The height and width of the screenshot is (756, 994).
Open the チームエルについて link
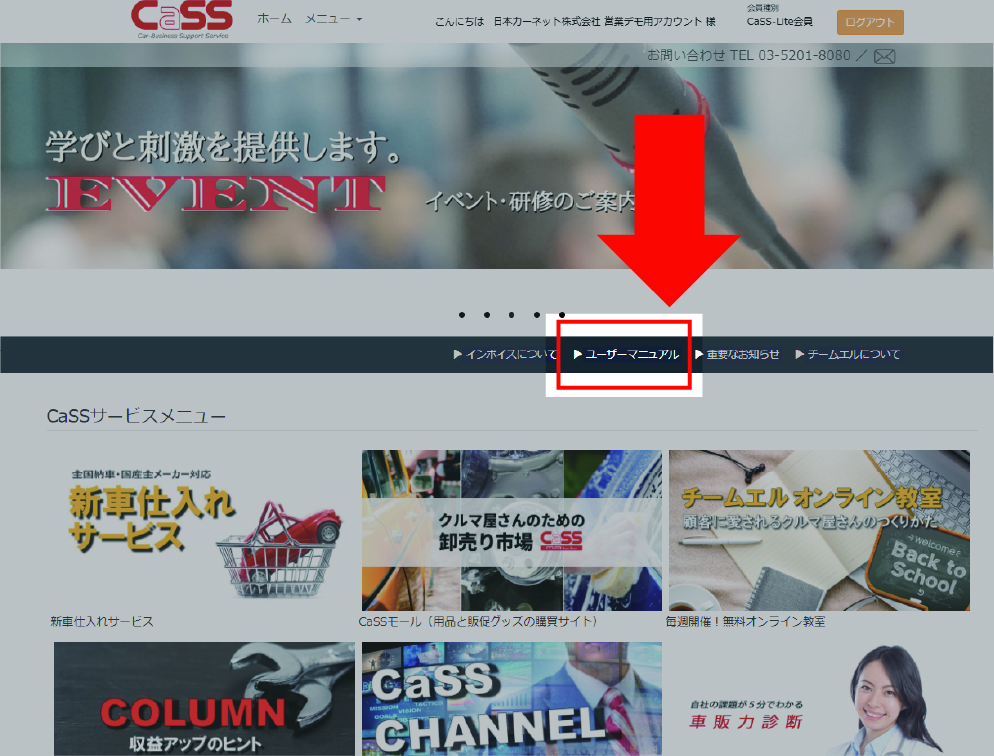point(848,354)
